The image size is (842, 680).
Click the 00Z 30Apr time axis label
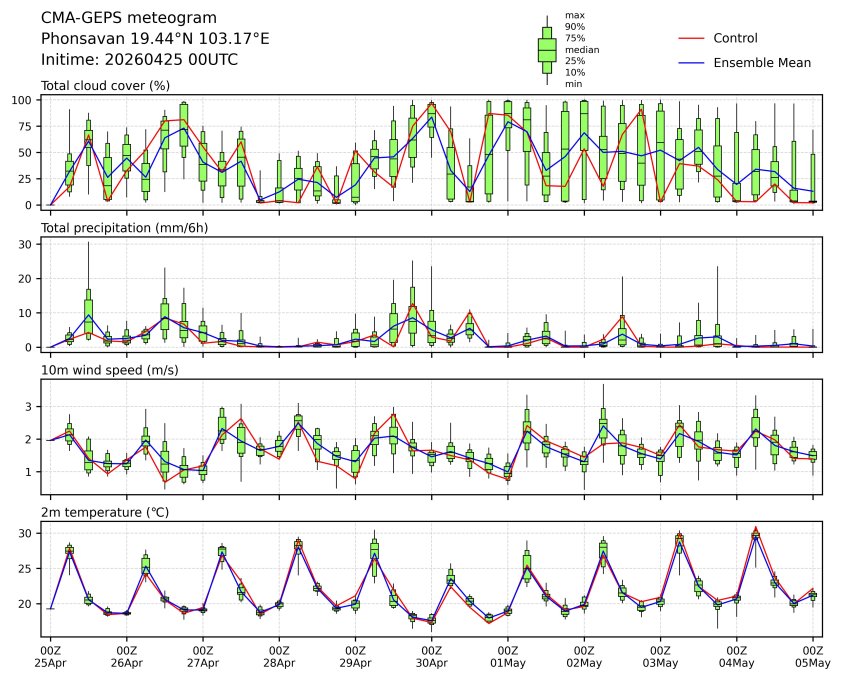click(x=431, y=656)
